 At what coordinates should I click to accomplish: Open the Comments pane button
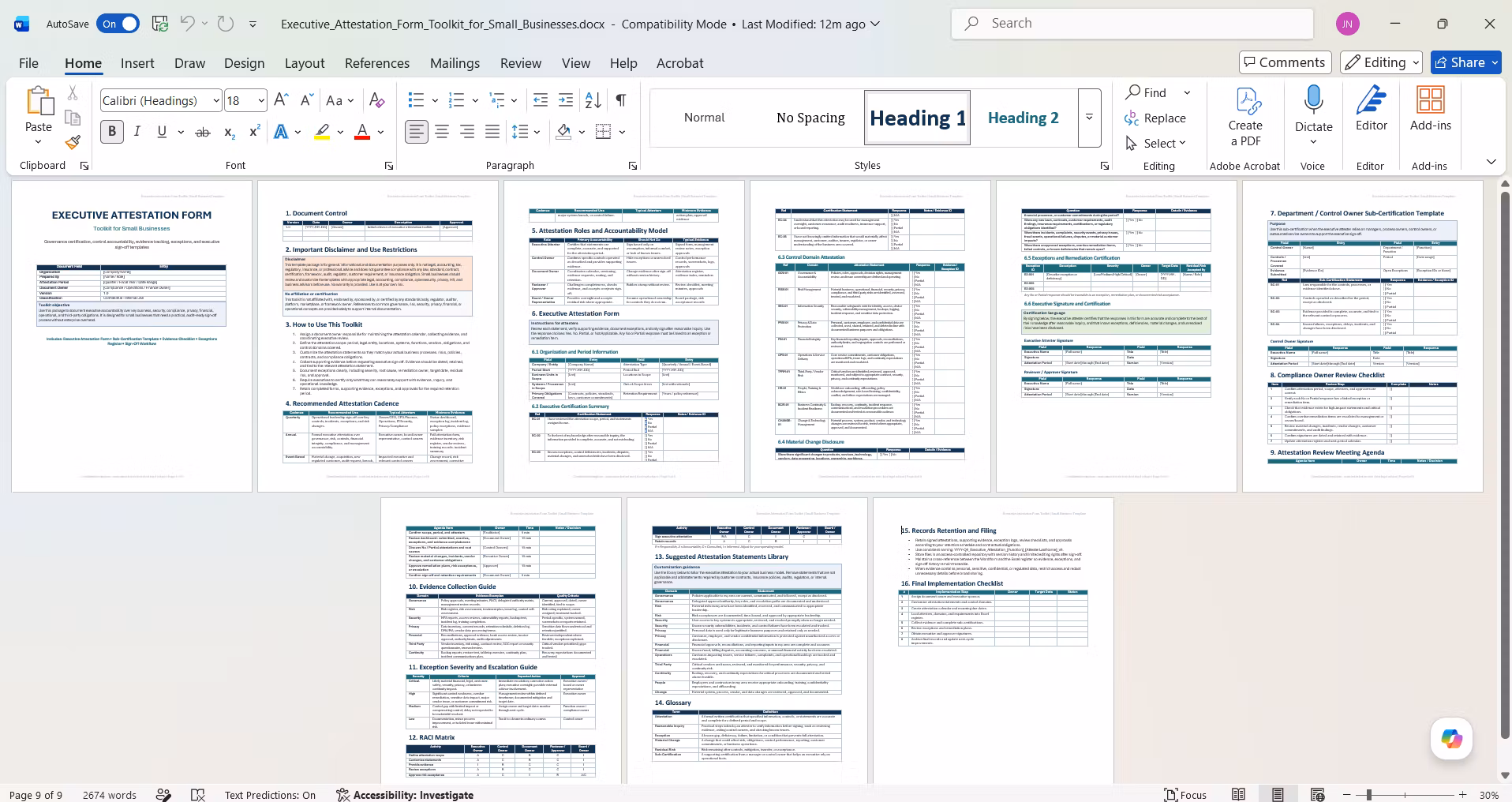pyautogui.click(x=1285, y=62)
